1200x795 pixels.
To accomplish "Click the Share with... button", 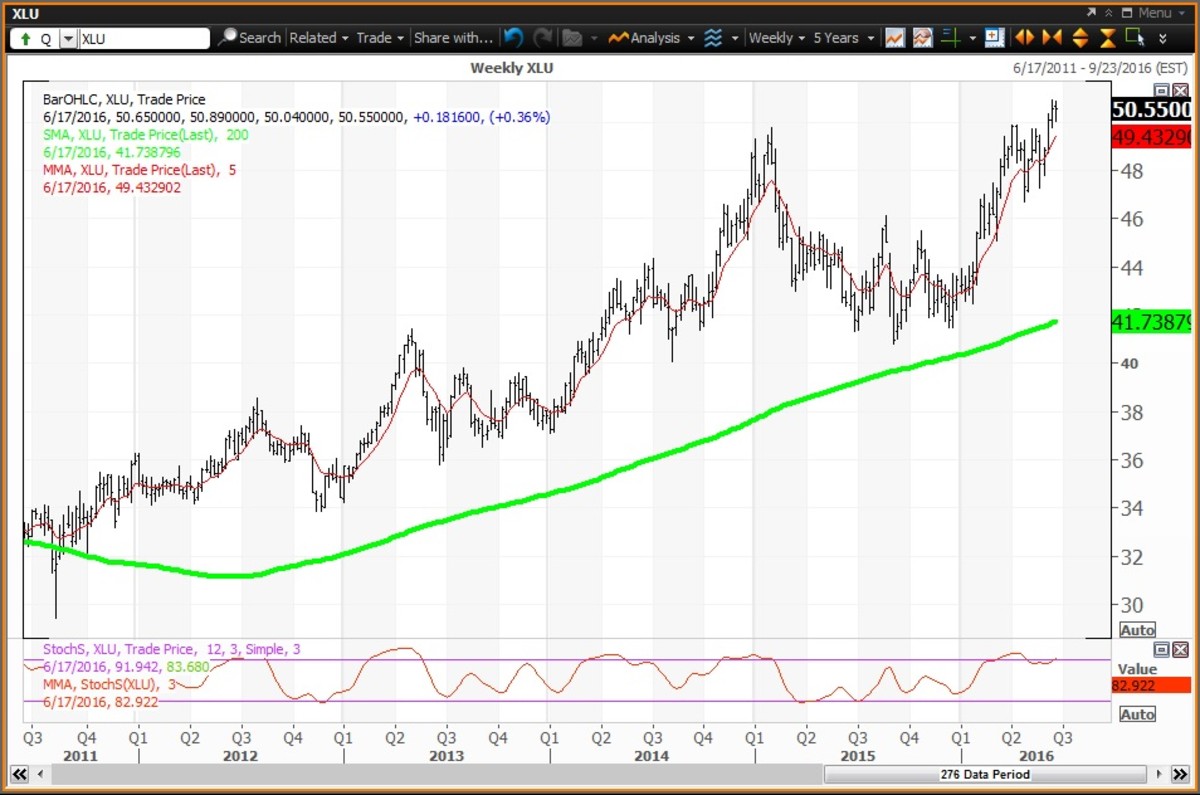I will [x=453, y=38].
